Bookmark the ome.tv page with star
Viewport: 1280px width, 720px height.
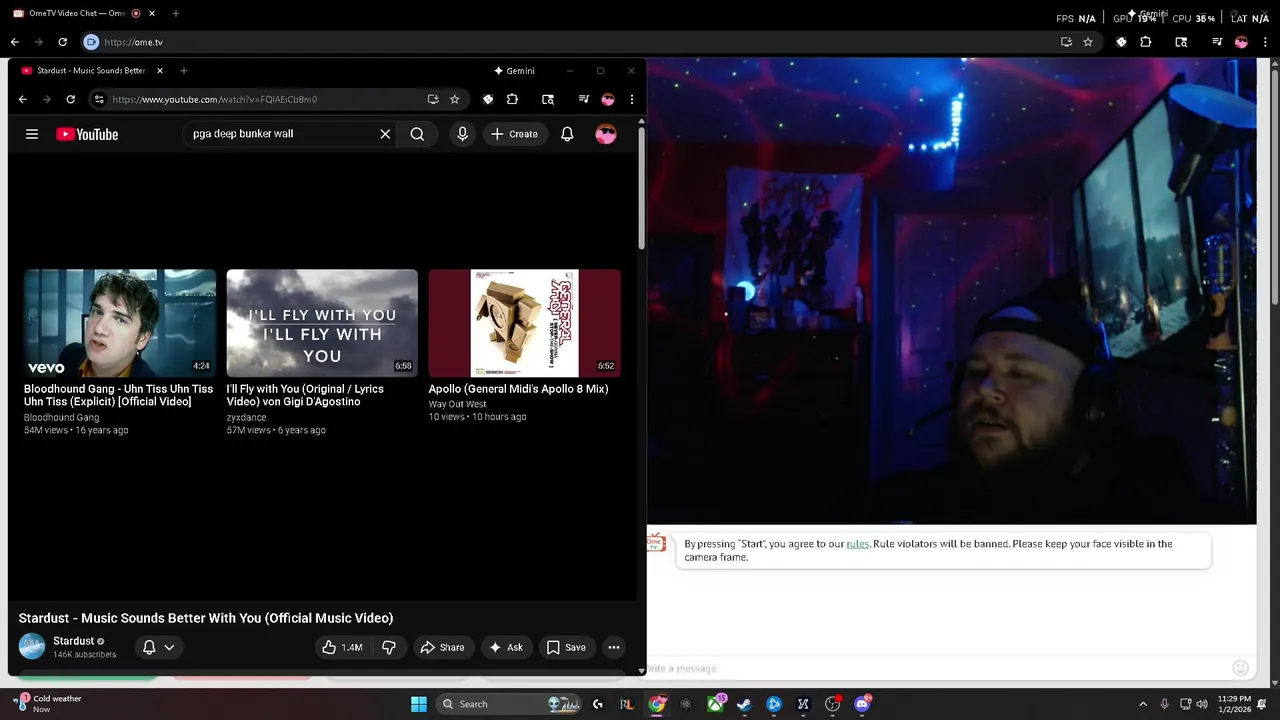pyautogui.click(x=1088, y=42)
